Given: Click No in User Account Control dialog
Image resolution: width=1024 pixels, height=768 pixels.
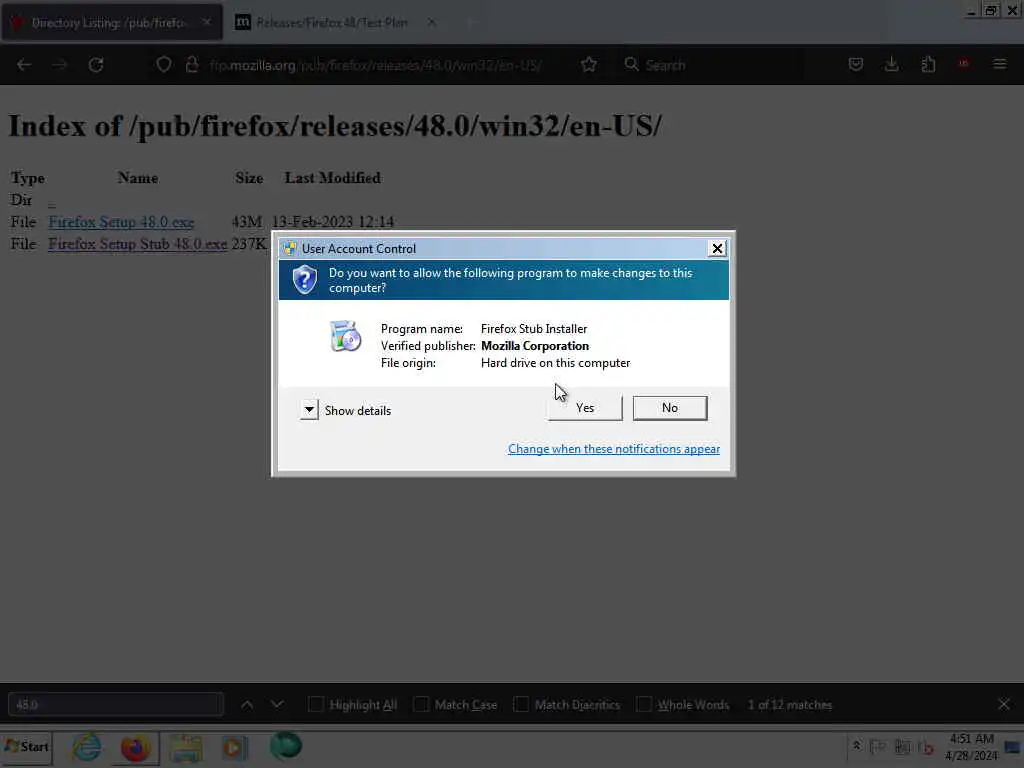Looking at the screenshot, I should [x=669, y=408].
